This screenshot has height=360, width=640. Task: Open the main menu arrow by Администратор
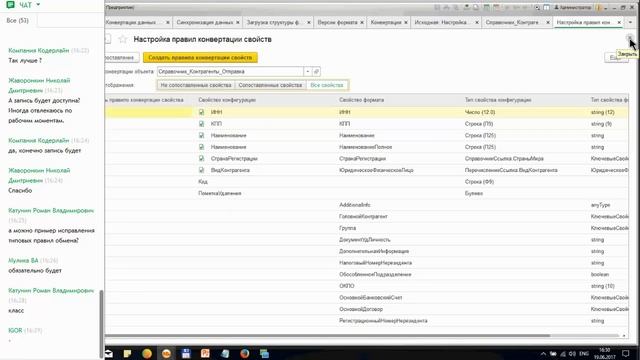[x=606, y=8]
